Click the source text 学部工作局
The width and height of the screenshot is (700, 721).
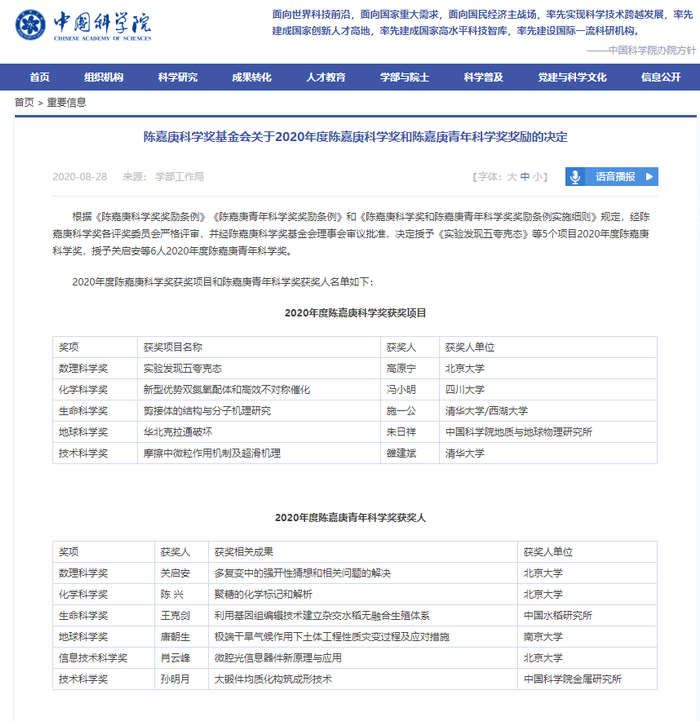point(179,177)
